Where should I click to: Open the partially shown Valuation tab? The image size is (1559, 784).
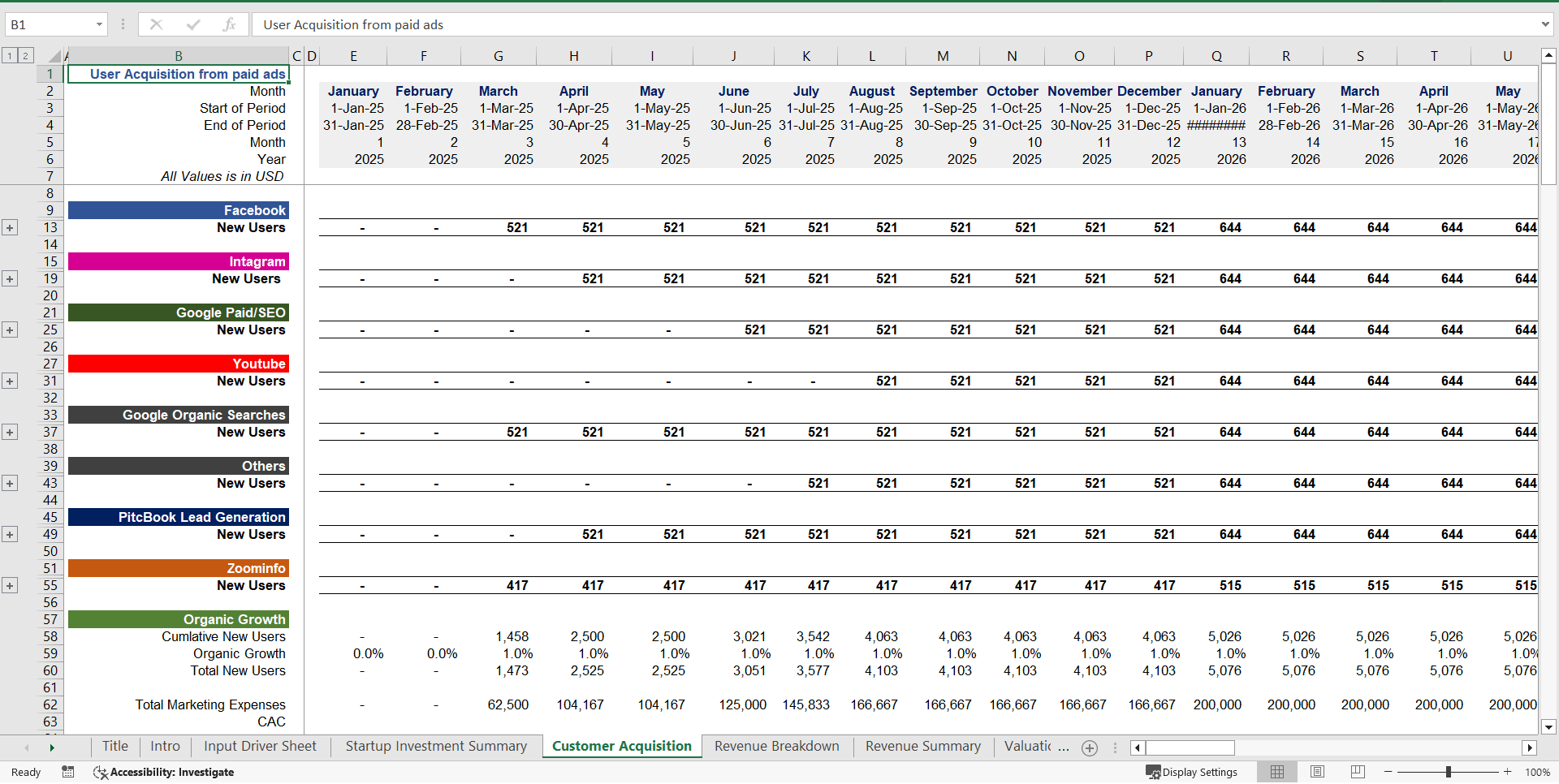pos(1028,746)
